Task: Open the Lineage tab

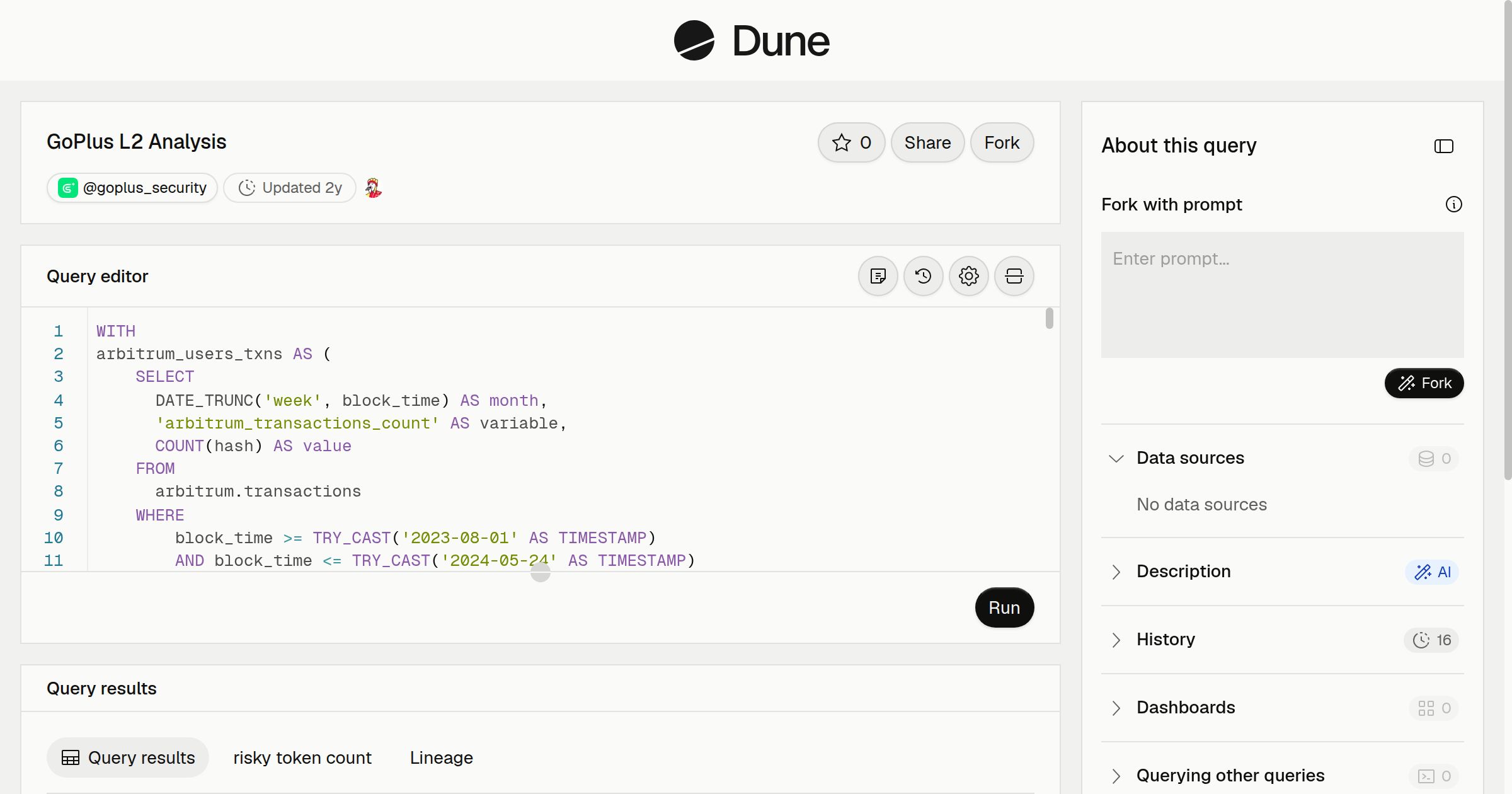Action: pyautogui.click(x=441, y=757)
